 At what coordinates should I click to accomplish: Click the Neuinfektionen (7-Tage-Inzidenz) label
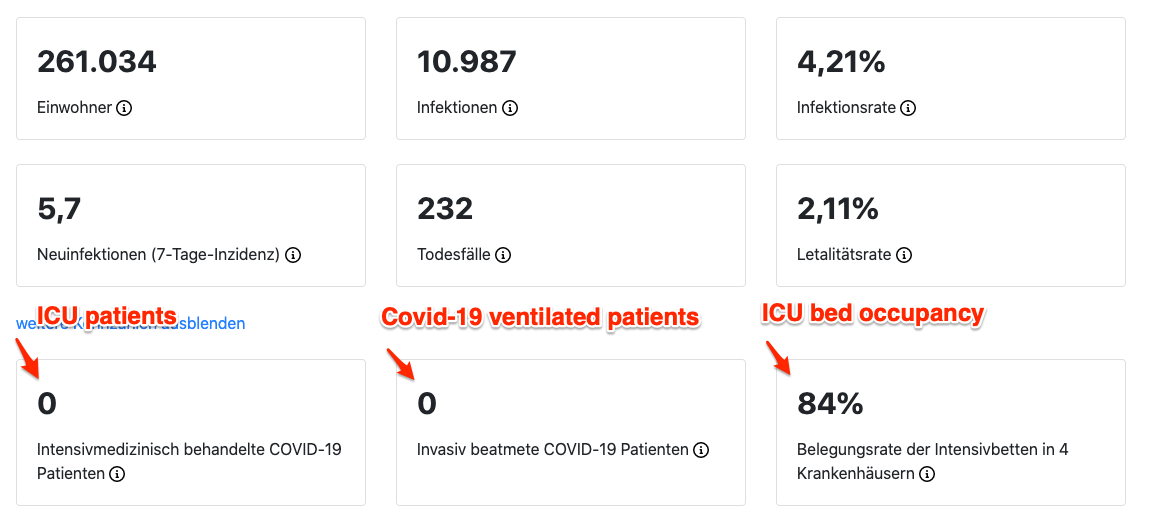pyautogui.click(x=158, y=255)
